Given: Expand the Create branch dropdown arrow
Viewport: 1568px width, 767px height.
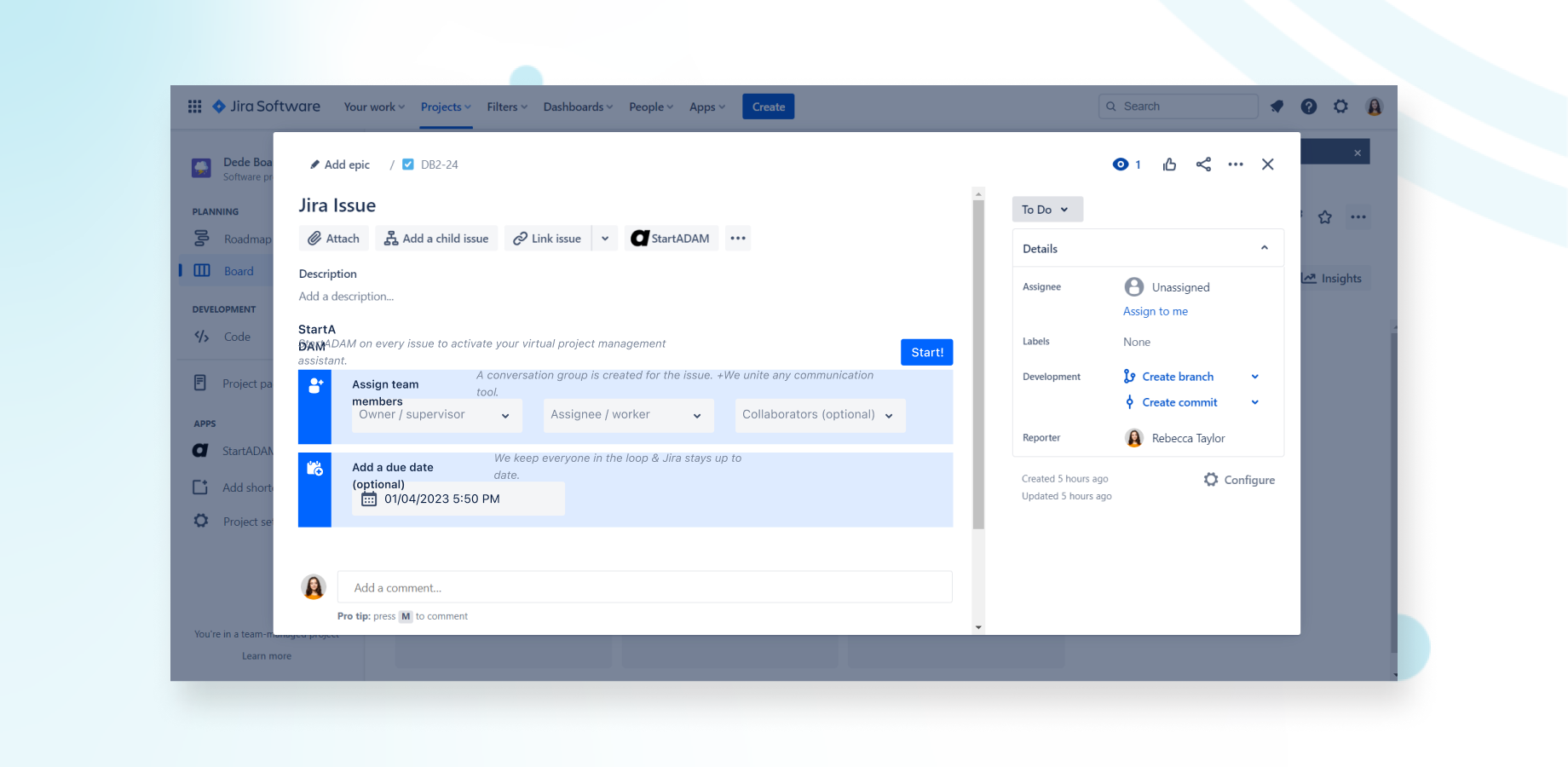Looking at the screenshot, I should [x=1255, y=377].
